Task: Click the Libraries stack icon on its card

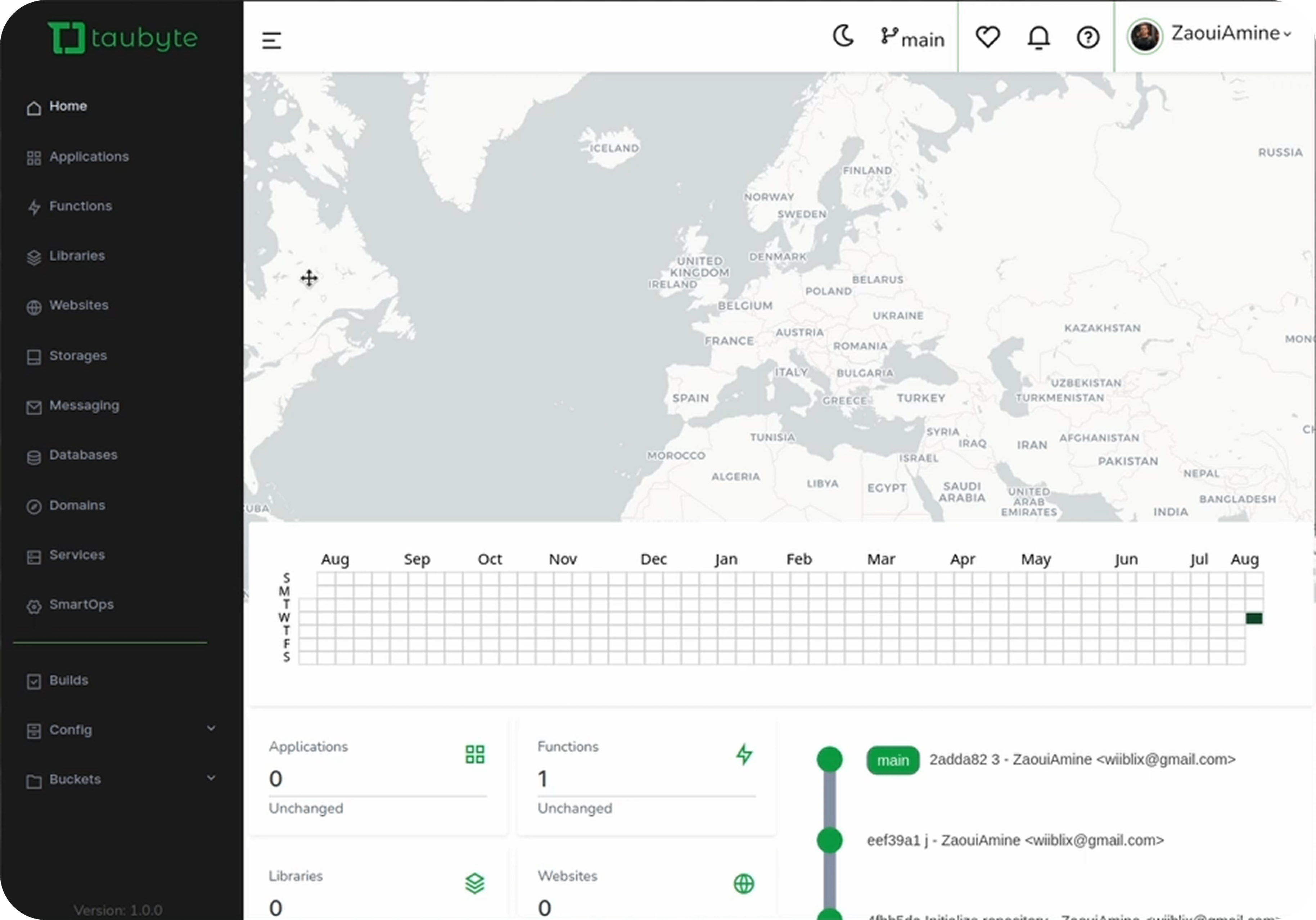Action: pos(474,883)
